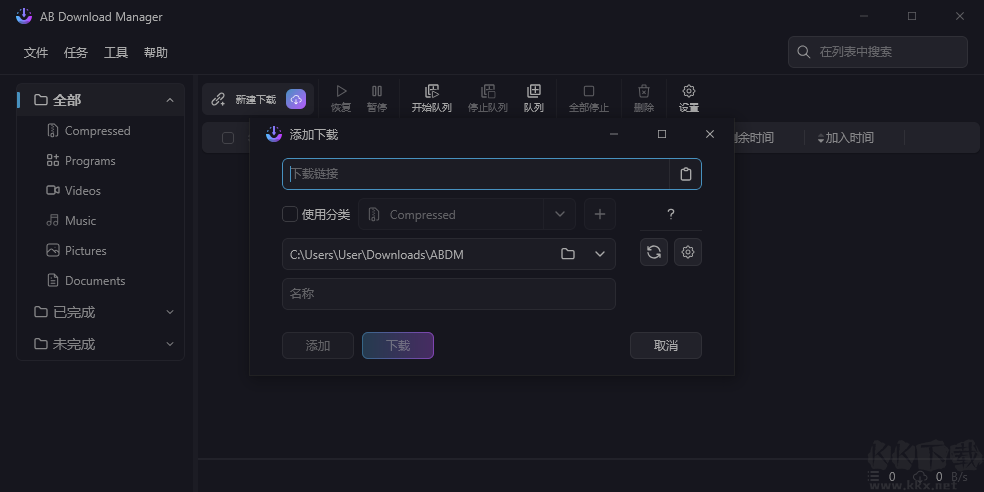
Task: Click the Pause (暂停) toolbar icon
Action: point(377,92)
